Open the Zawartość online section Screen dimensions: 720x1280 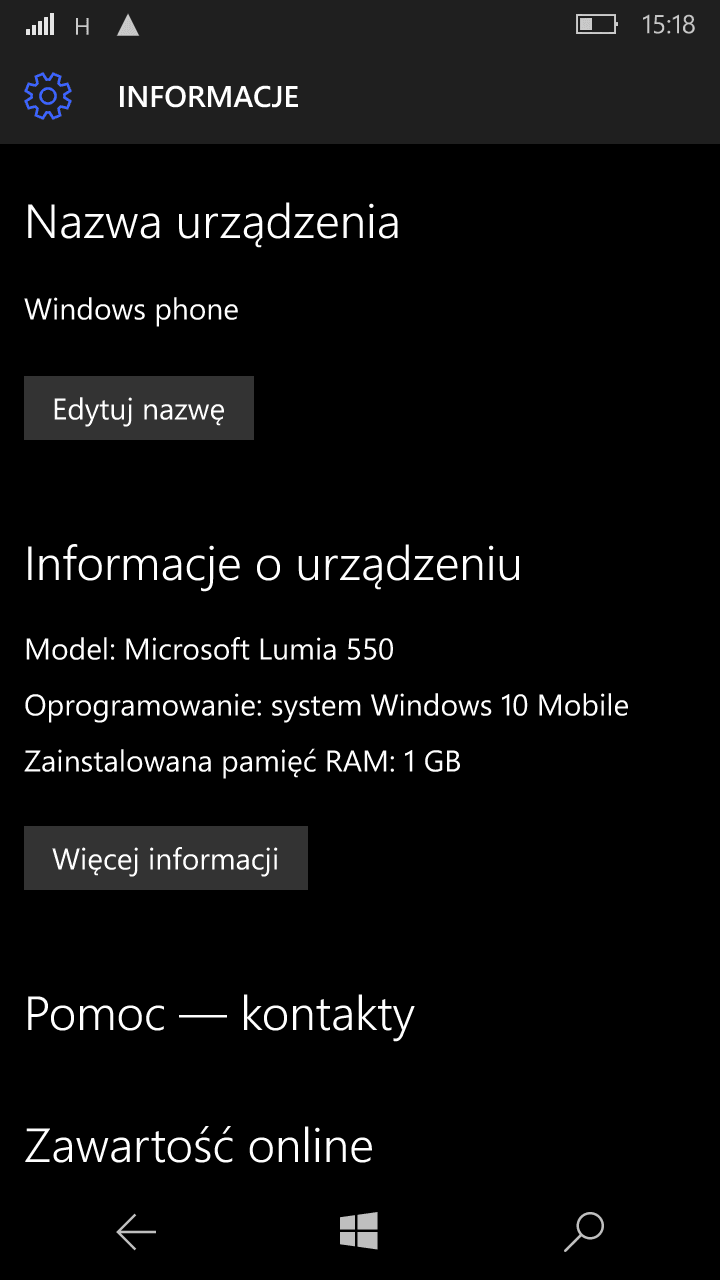click(199, 1146)
